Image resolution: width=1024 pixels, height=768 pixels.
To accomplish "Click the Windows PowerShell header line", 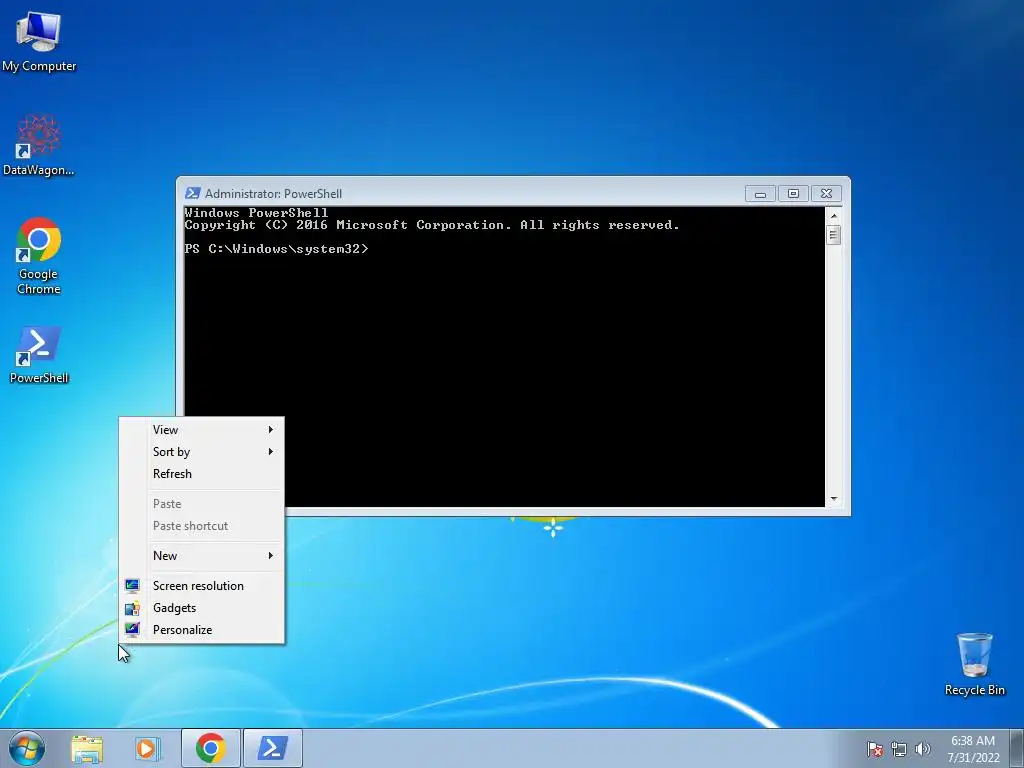I will [x=256, y=213].
